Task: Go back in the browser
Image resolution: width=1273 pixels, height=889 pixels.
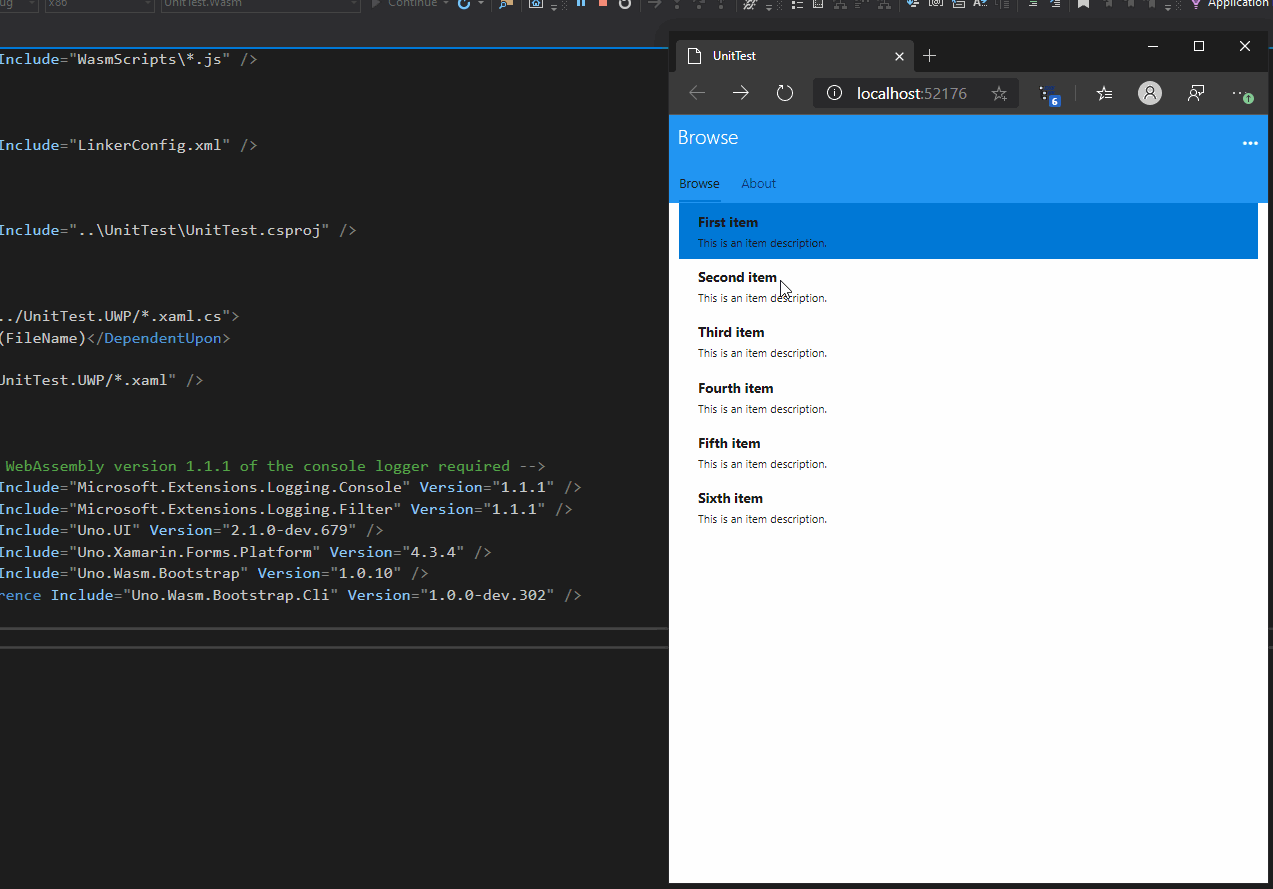Action: 697,93
